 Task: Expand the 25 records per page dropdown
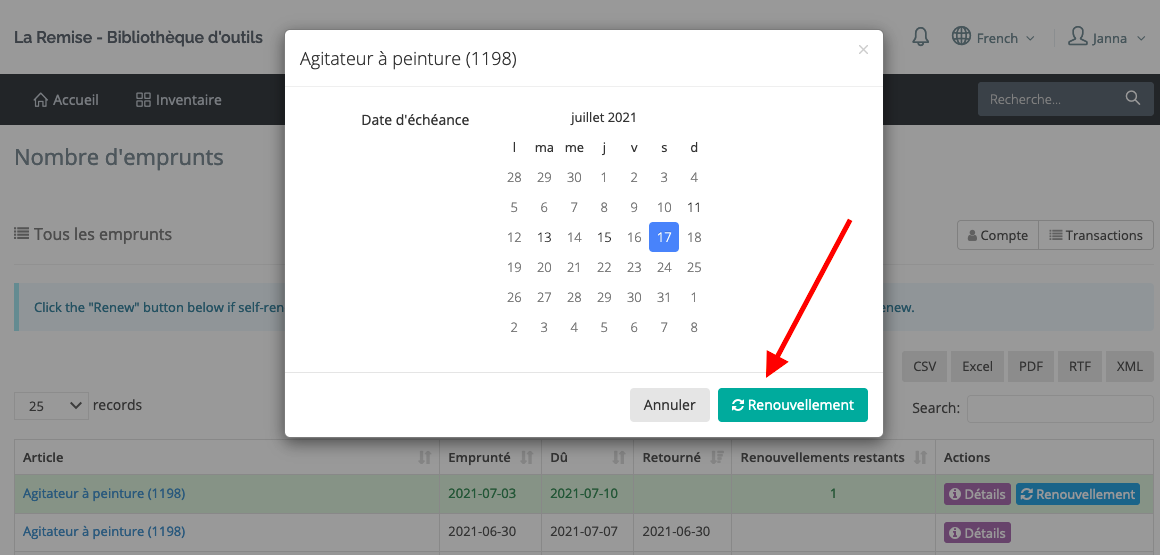click(51, 406)
